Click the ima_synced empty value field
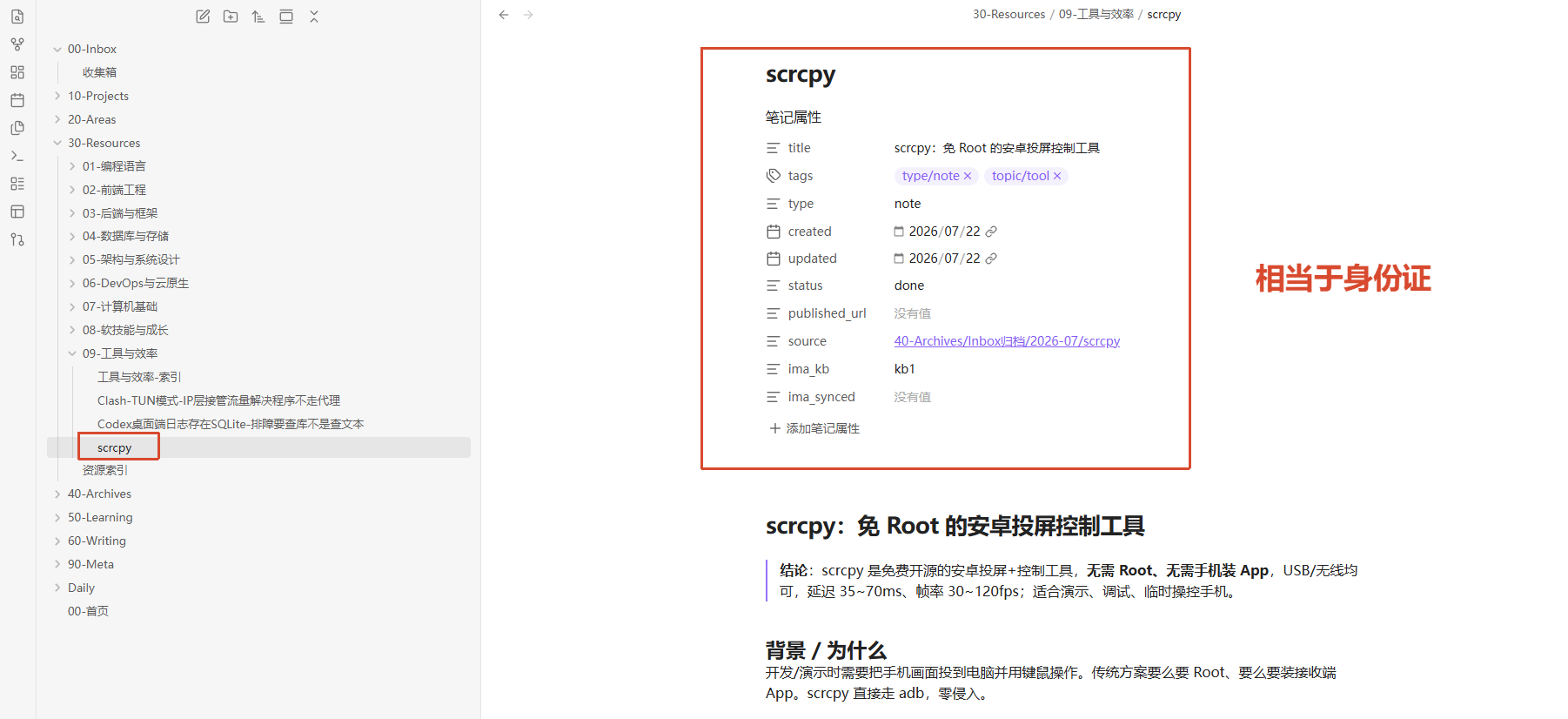This screenshot has height=719, width=1568. 913,397
